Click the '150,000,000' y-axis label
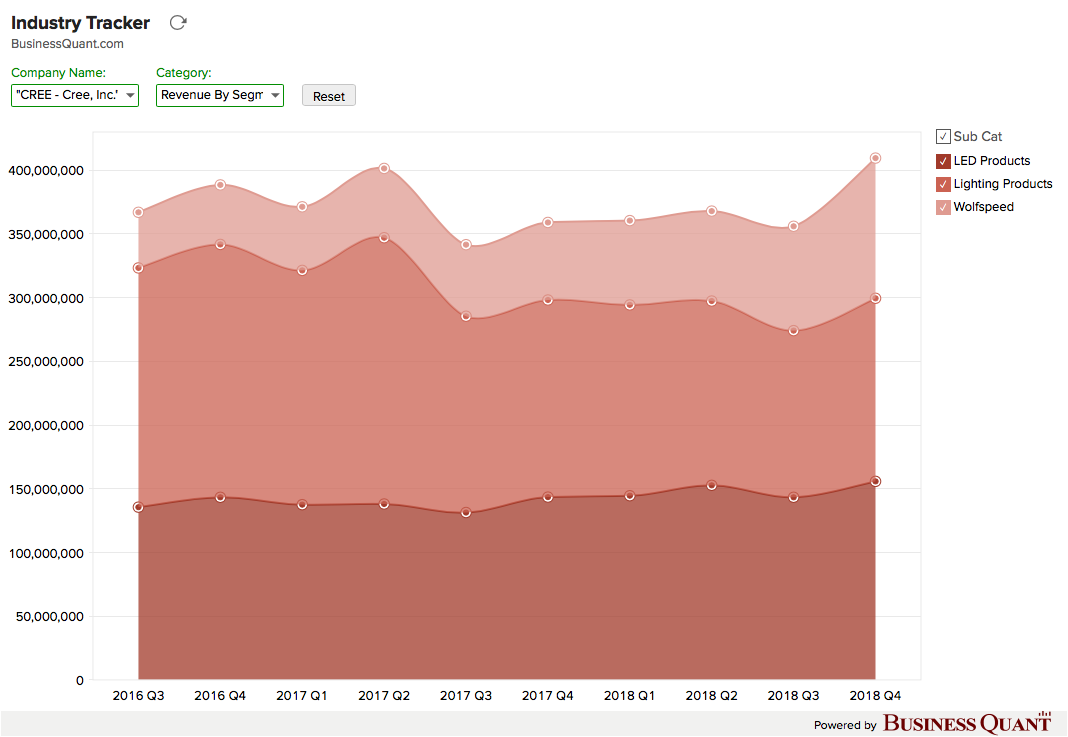This screenshot has height=737, width=1068. (46, 490)
